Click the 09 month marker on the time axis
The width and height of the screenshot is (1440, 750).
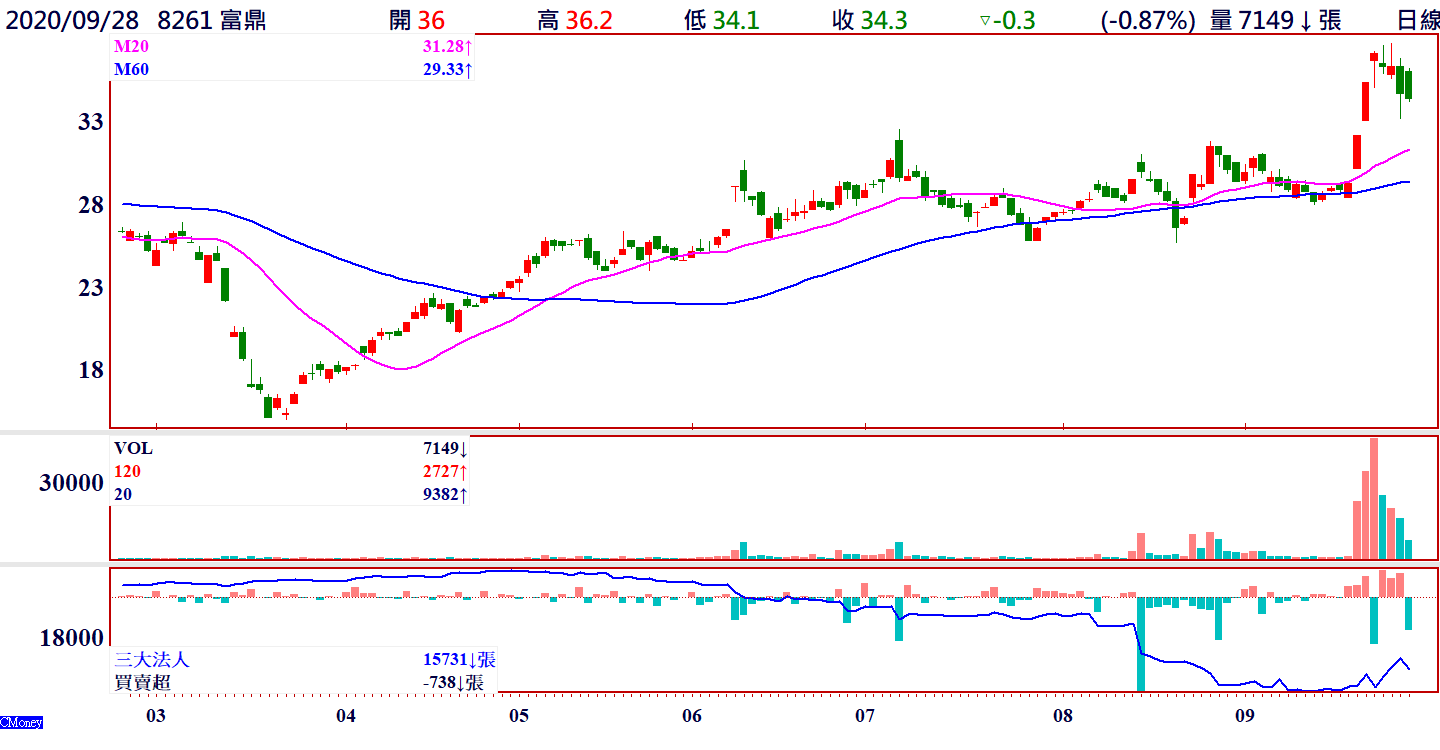(1244, 716)
